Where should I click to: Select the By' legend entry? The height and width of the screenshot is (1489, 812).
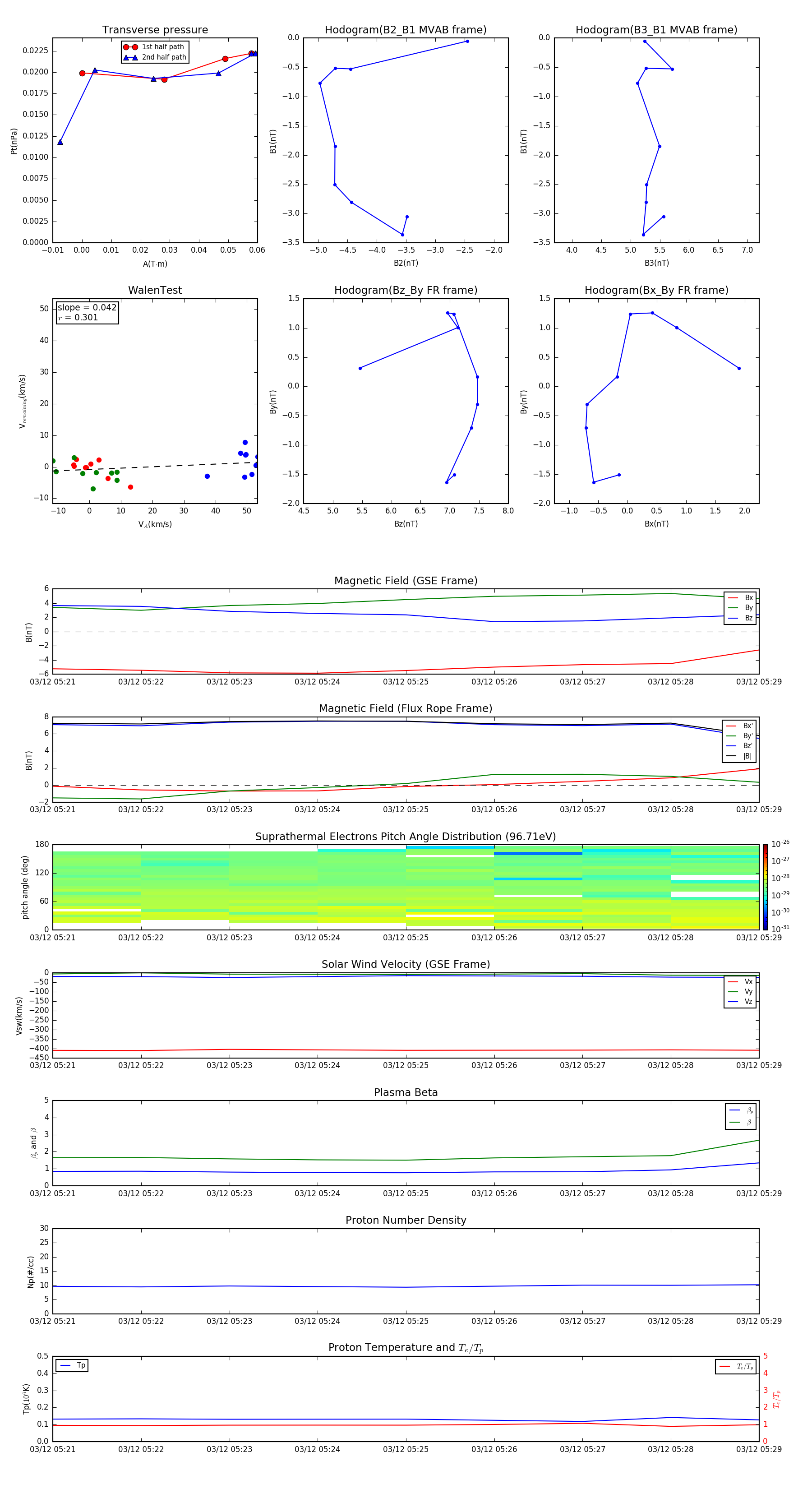click(739, 736)
